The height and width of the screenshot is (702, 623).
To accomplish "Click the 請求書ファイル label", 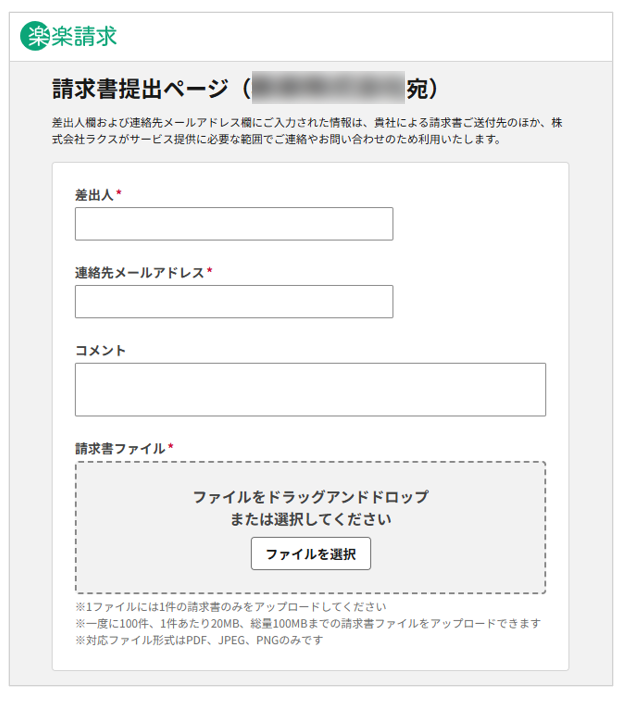I will [119, 448].
